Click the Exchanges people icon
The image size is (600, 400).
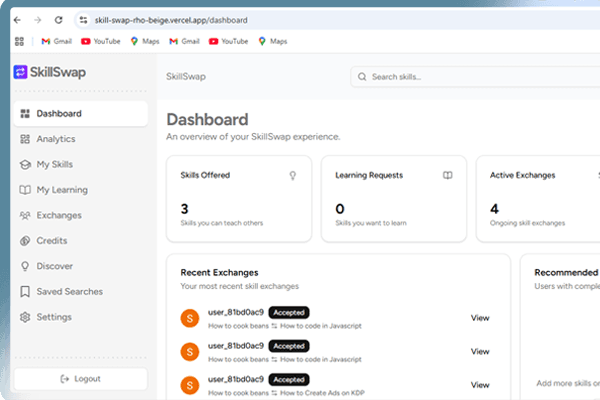25,215
